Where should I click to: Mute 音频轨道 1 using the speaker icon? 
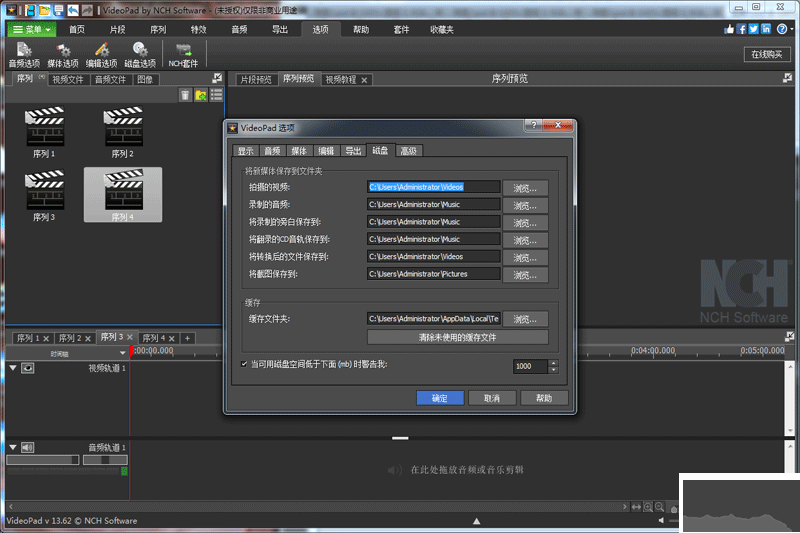(28, 447)
